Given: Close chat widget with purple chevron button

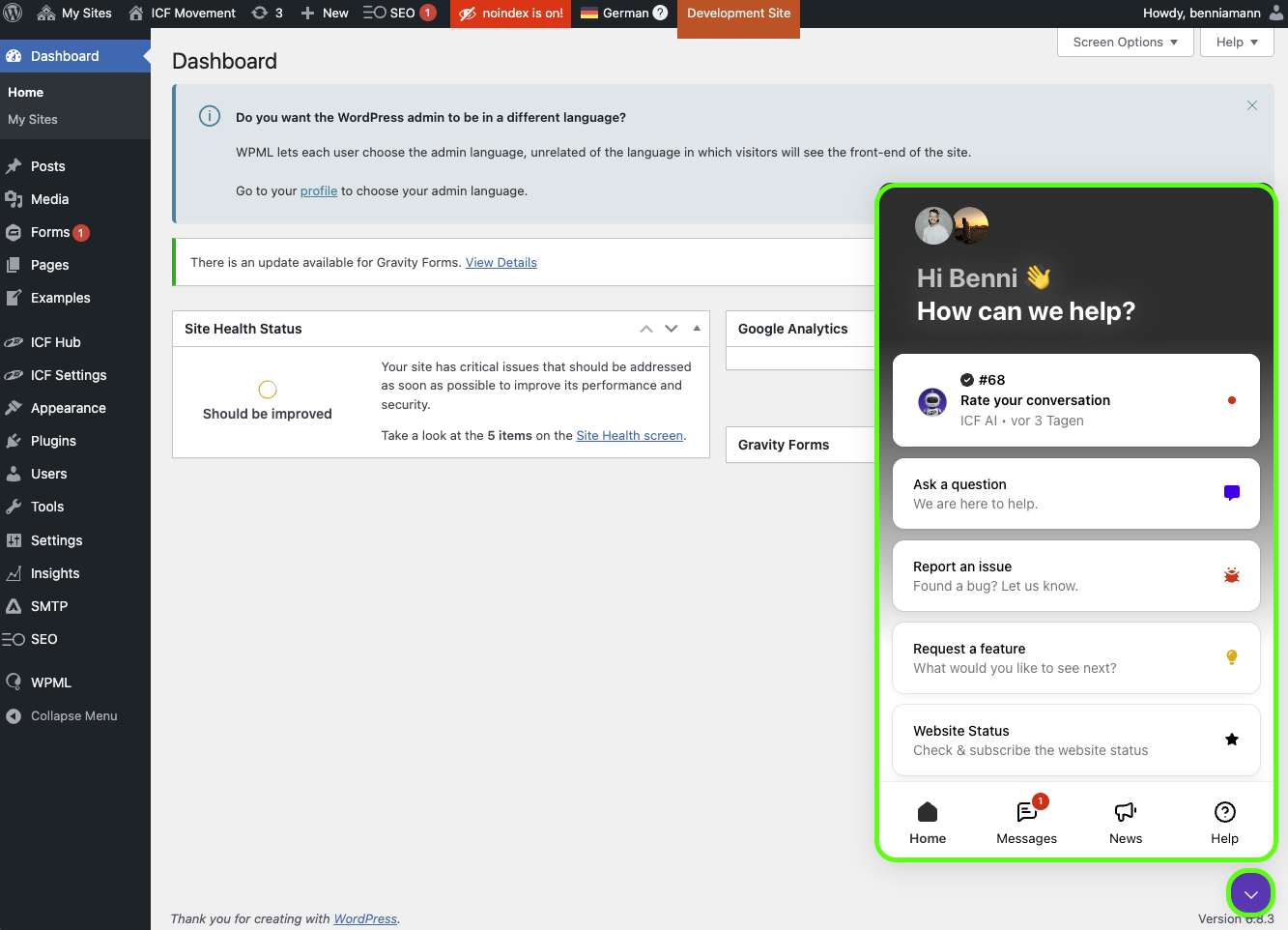Looking at the screenshot, I should [1251, 893].
